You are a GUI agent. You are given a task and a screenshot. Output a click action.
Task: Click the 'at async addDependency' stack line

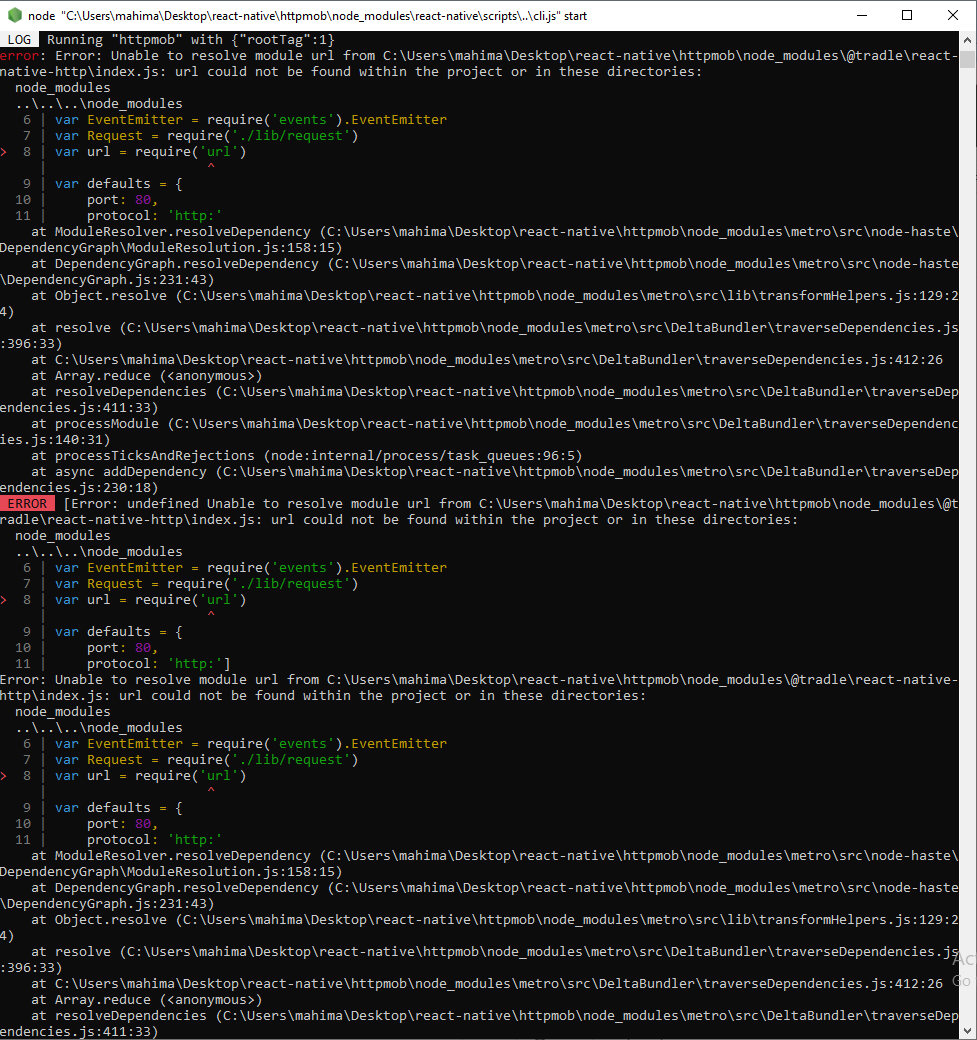click(479, 480)
